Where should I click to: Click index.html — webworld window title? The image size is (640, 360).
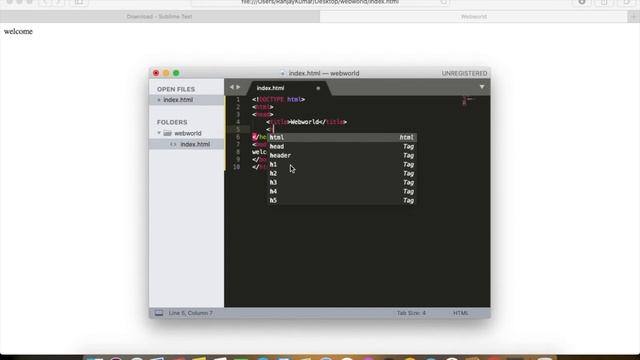[324, 73]
